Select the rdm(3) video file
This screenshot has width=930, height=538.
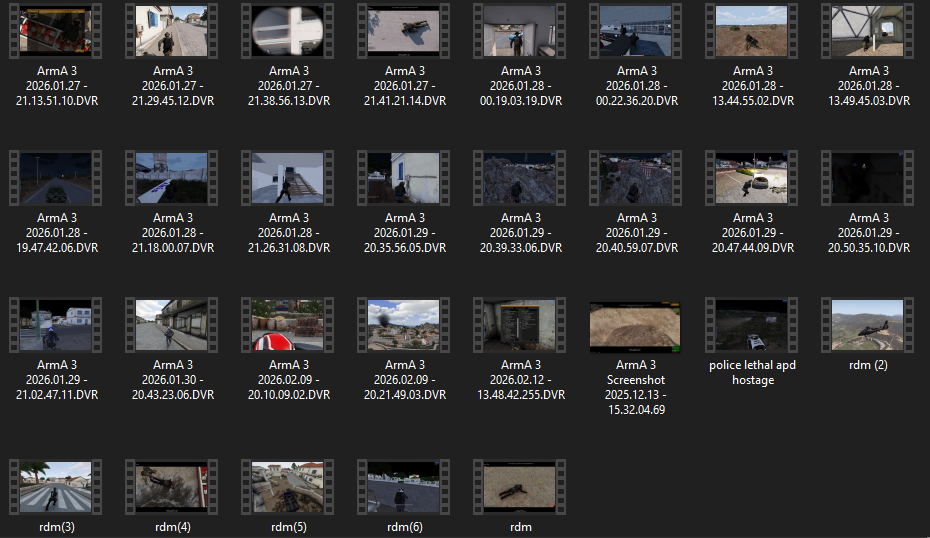pyautogui.click(x=55, y=486)
